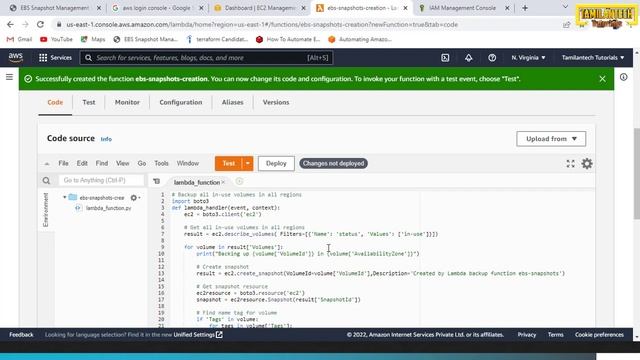Open Cookie preferences footer link
This screenshot has width=640, height=360.
tap(599, 335)
